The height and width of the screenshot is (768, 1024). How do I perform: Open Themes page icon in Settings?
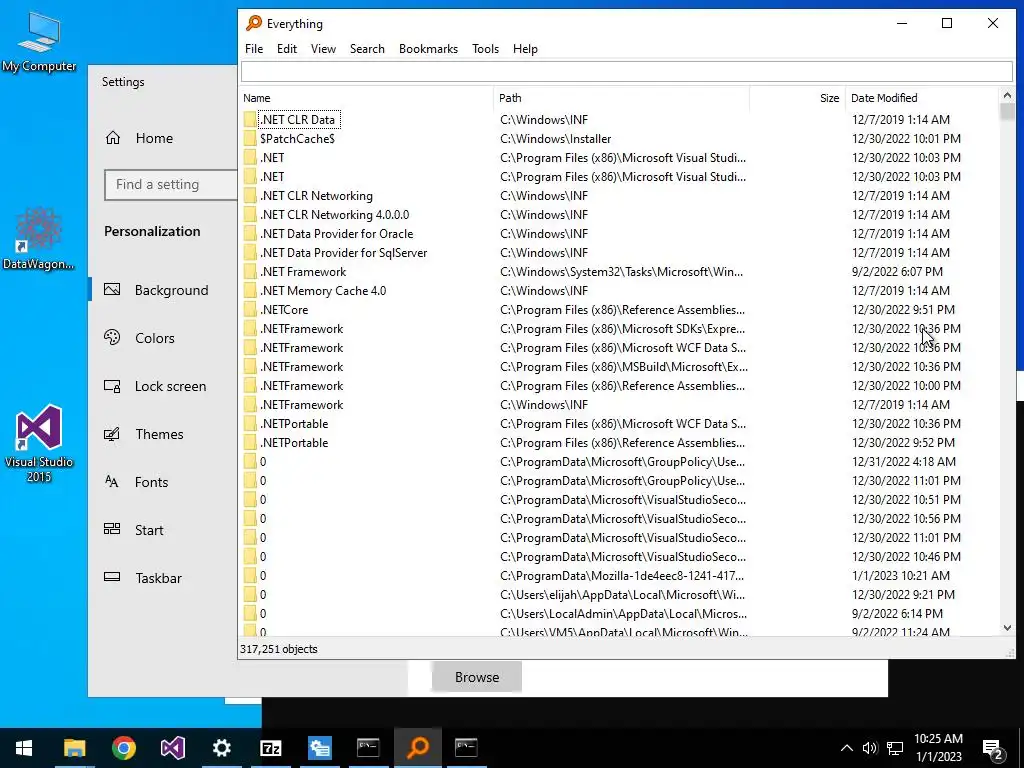point(112,434)
